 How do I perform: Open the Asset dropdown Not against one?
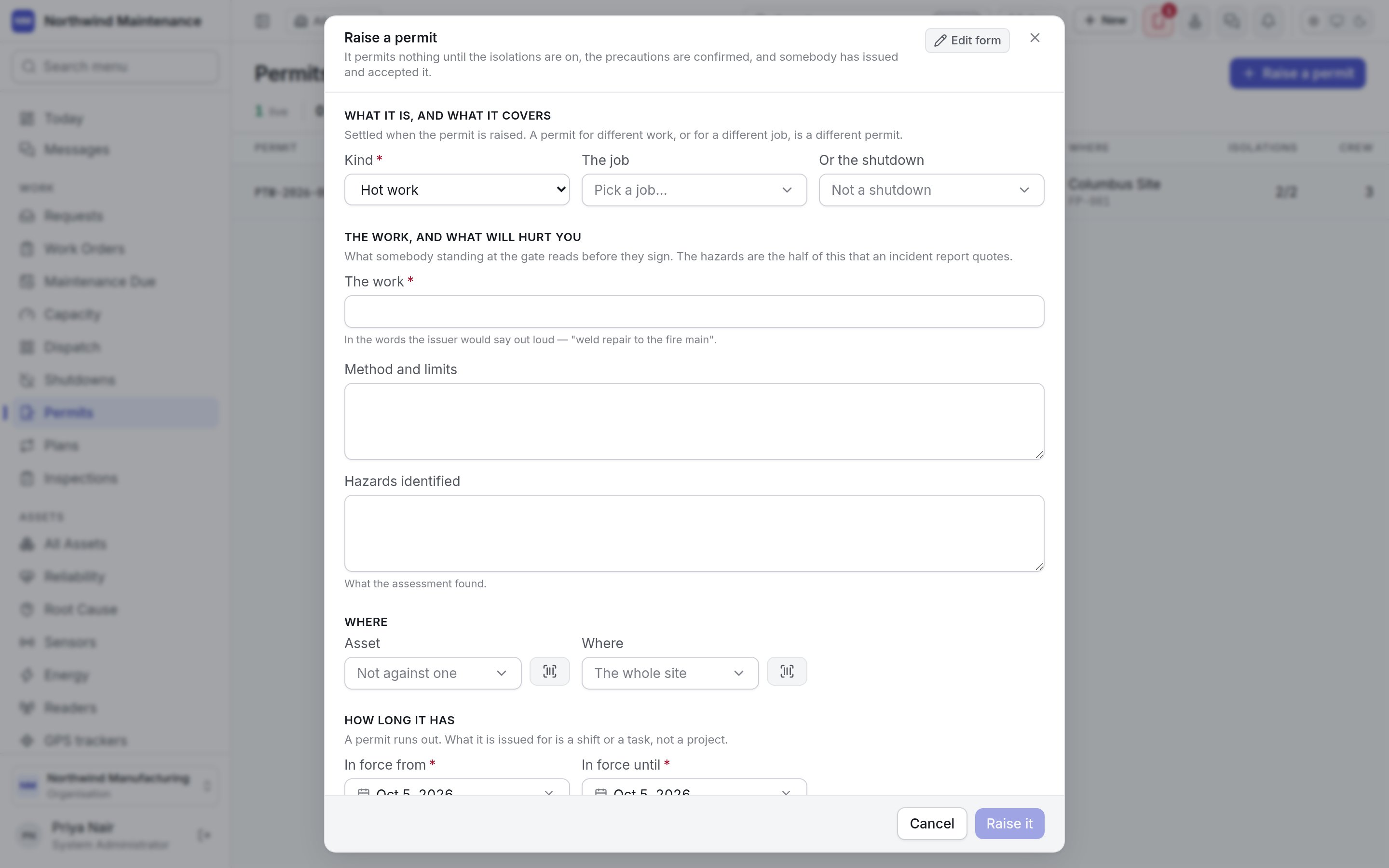(x=433, y=673)
